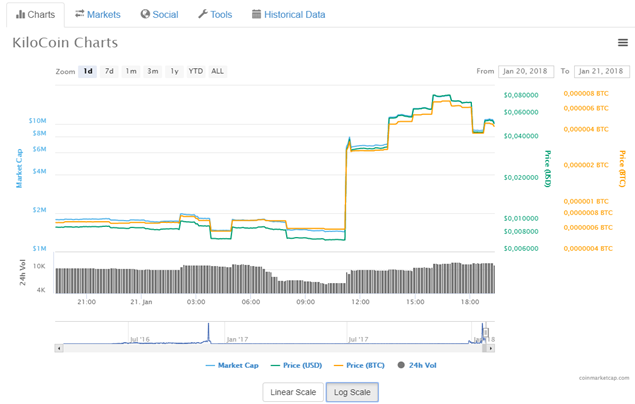This screenshot has height=404, width=635.
Task: Click the To date field
Action: [602, 71]
